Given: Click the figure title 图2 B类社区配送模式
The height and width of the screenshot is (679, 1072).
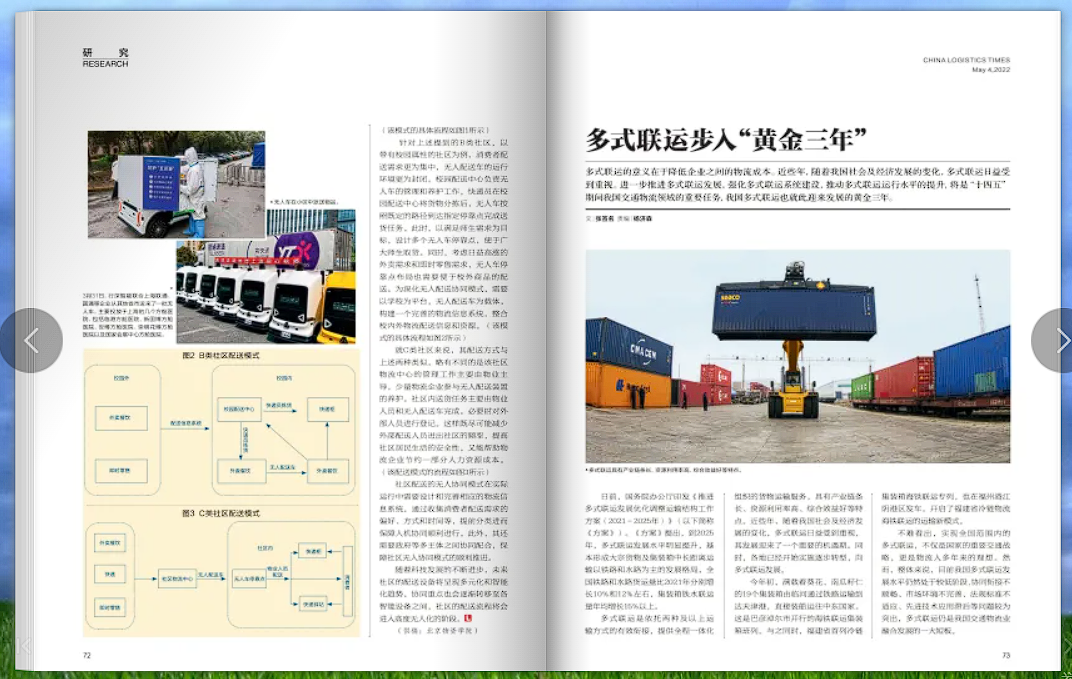Looking at the screenshot, I should coord(221,356).
